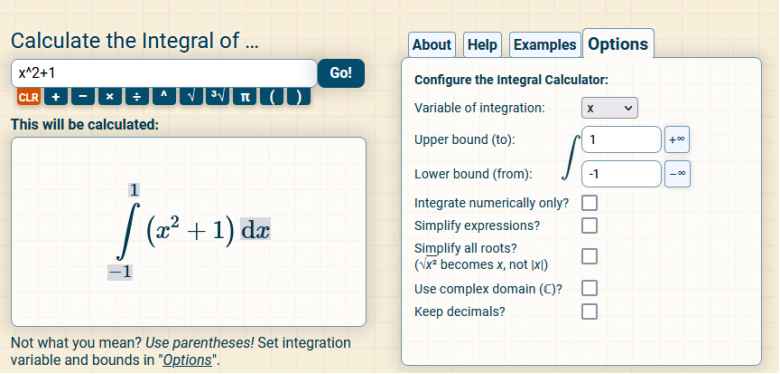Switch to the Examples tab

coord(545,45)
